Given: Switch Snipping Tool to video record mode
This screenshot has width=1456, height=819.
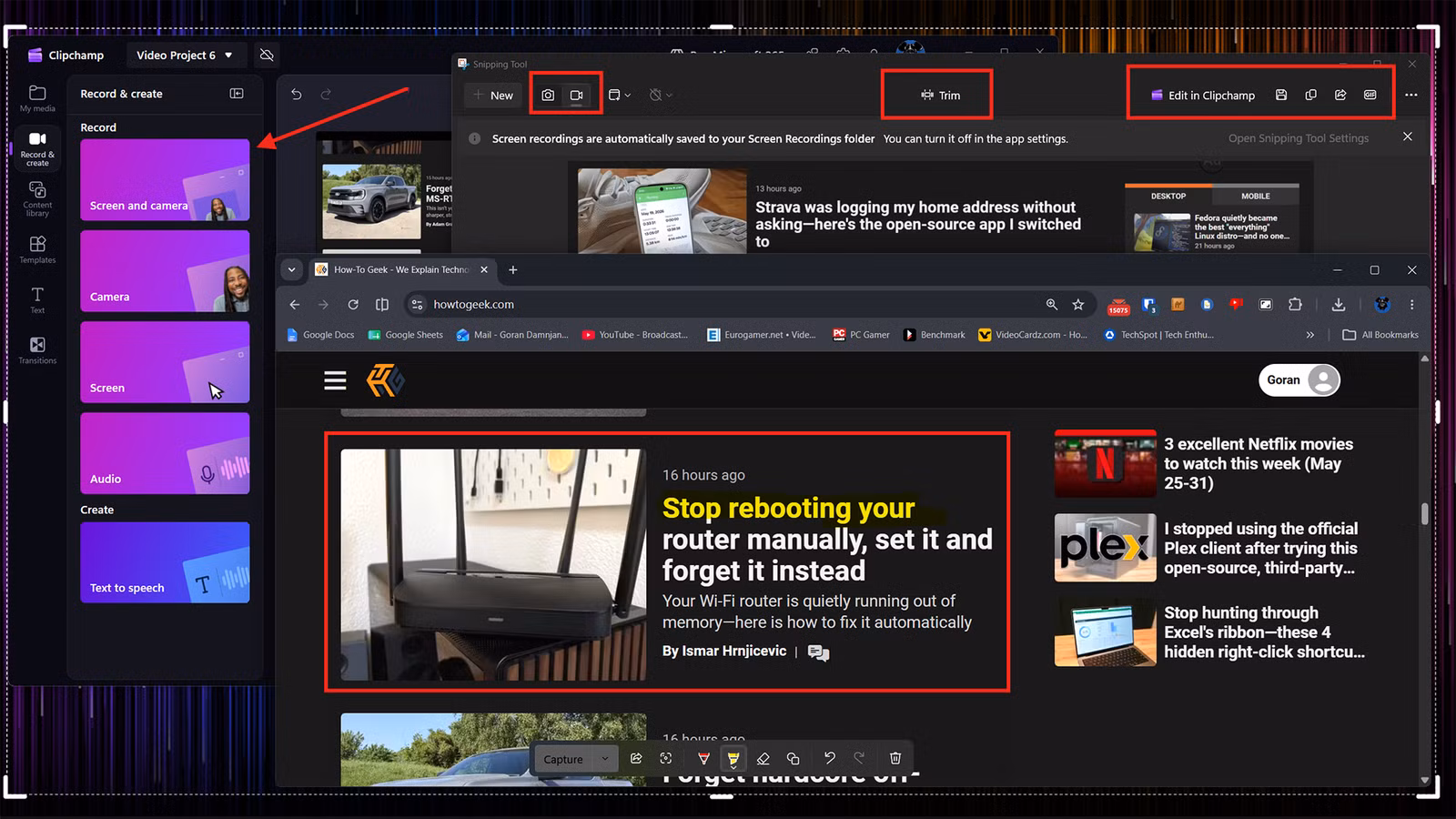Looking at the screenshot, I should [576, 95].
